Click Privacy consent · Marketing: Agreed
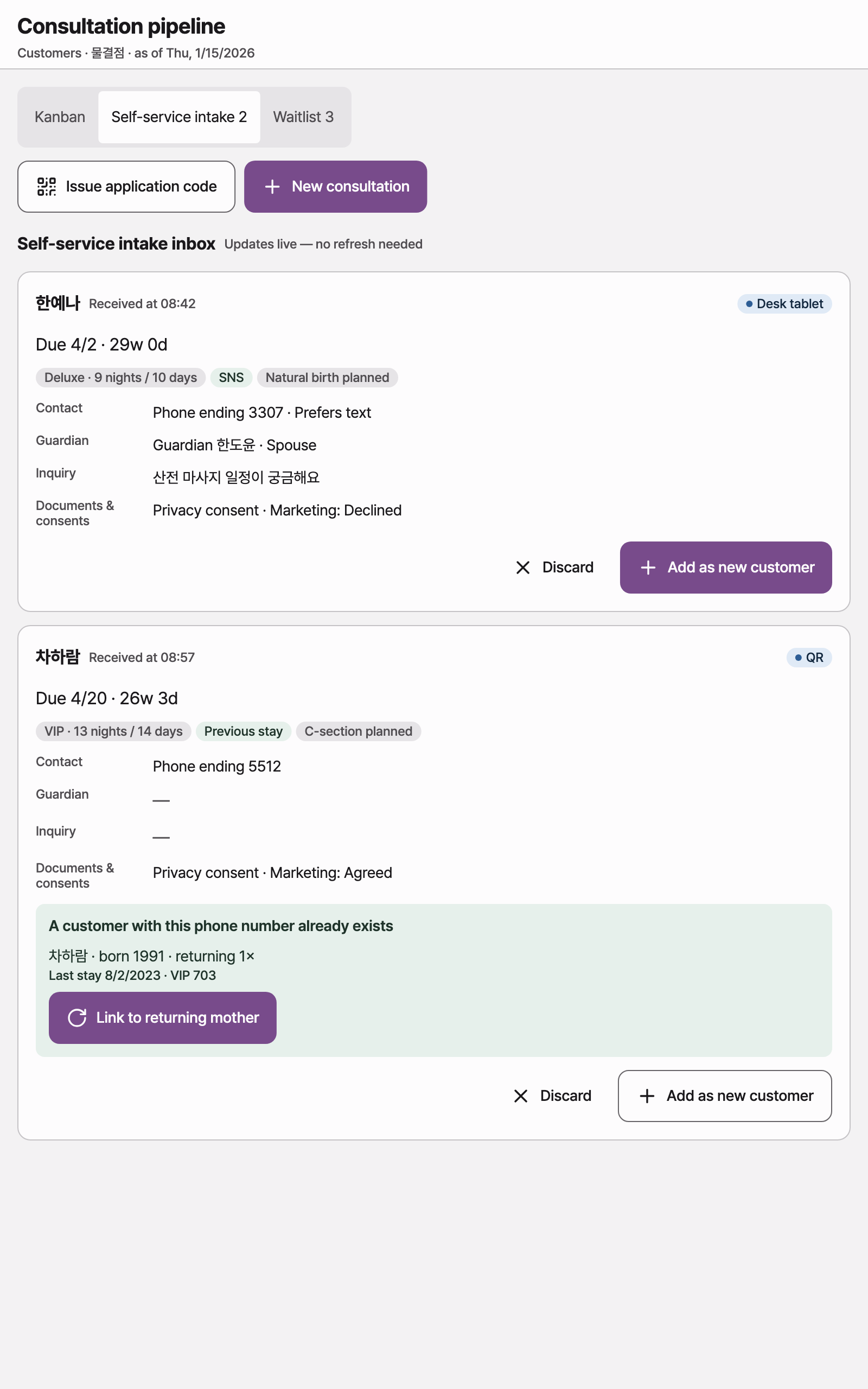Image resolution: width=868 pixels, height=1389 pixels. [273, 873]
